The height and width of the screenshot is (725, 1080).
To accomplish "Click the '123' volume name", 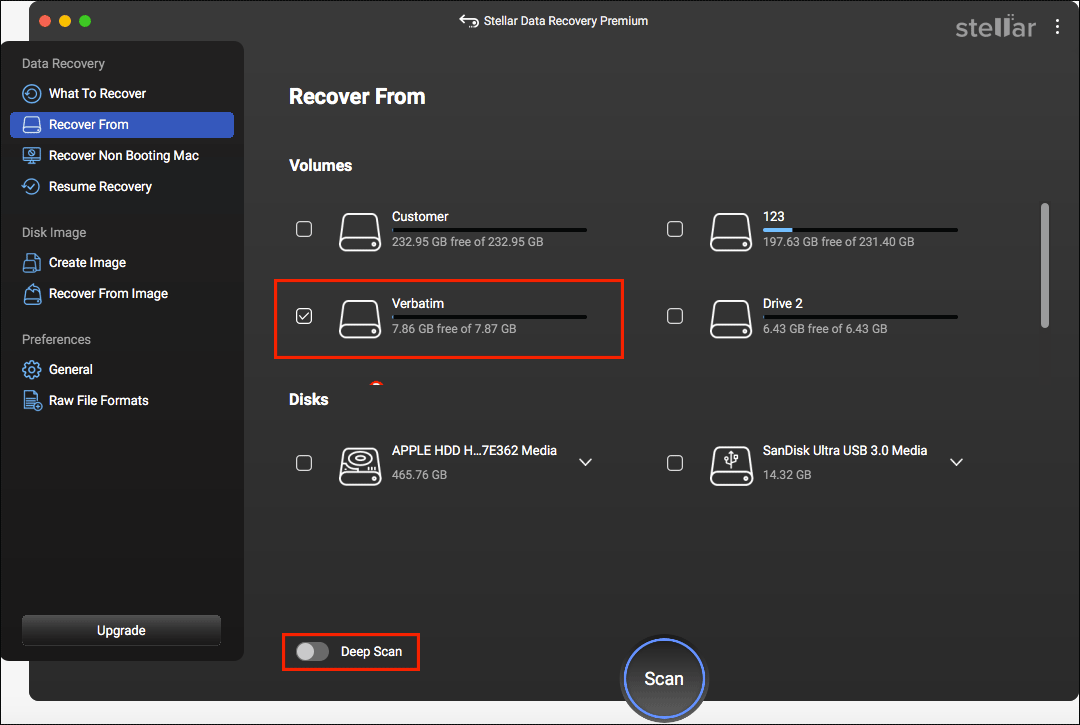I will pos(773,216).
